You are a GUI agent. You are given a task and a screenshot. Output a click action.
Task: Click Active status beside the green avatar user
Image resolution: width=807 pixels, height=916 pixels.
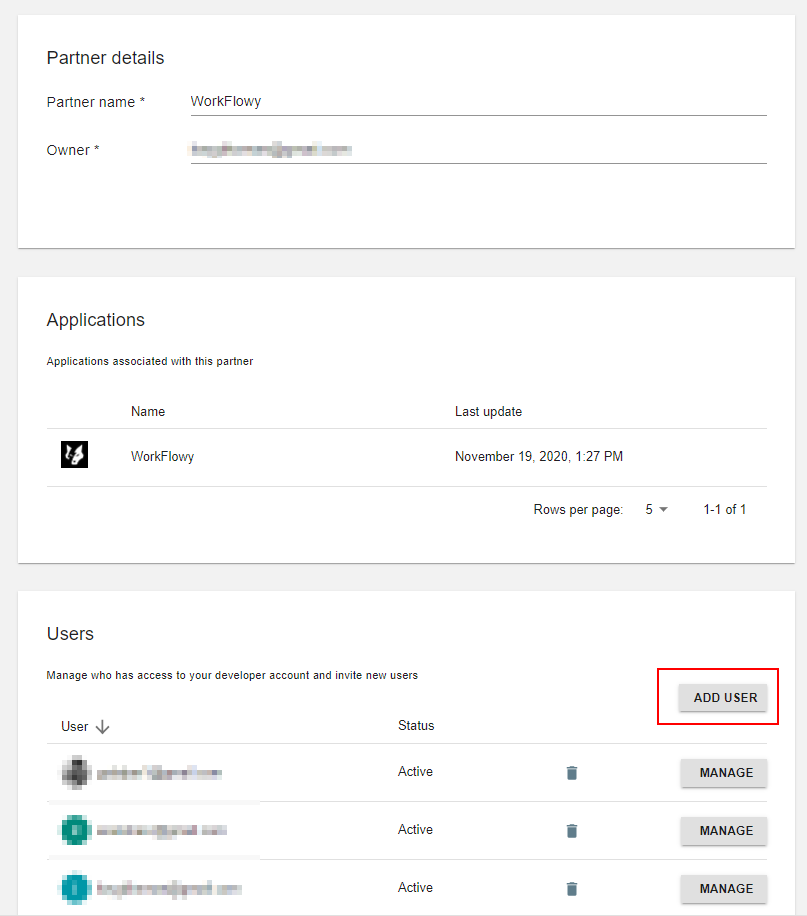tap(415, 830)
